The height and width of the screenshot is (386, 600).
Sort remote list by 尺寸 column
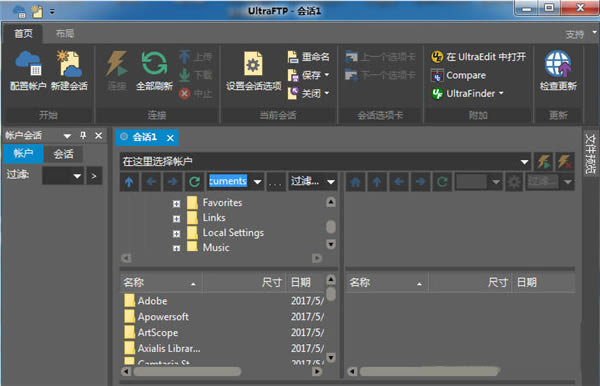(470, 283)
